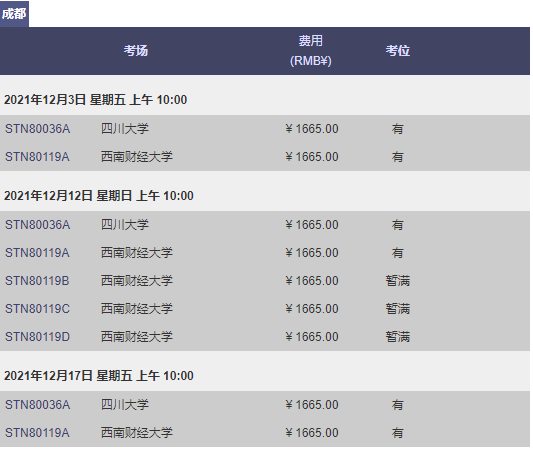Choose STN80119A 西南财经大学 on December 12
Screen dimensions: 533x450
click(265, 253)
